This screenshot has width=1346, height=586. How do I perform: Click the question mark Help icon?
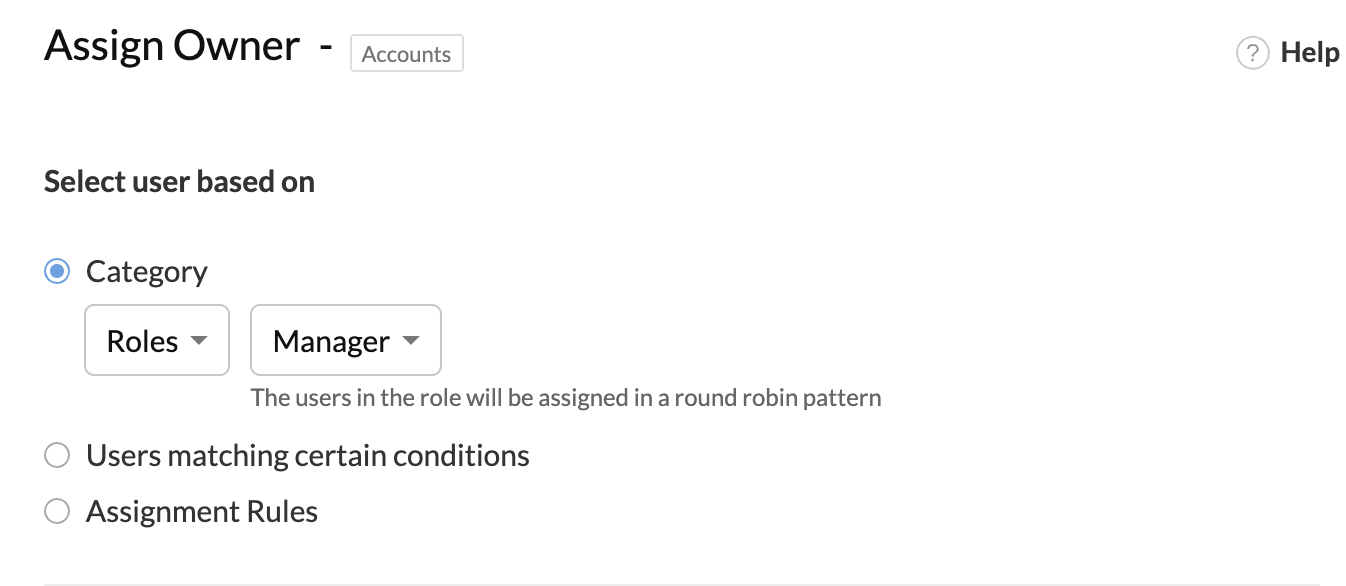point(1253,53)
